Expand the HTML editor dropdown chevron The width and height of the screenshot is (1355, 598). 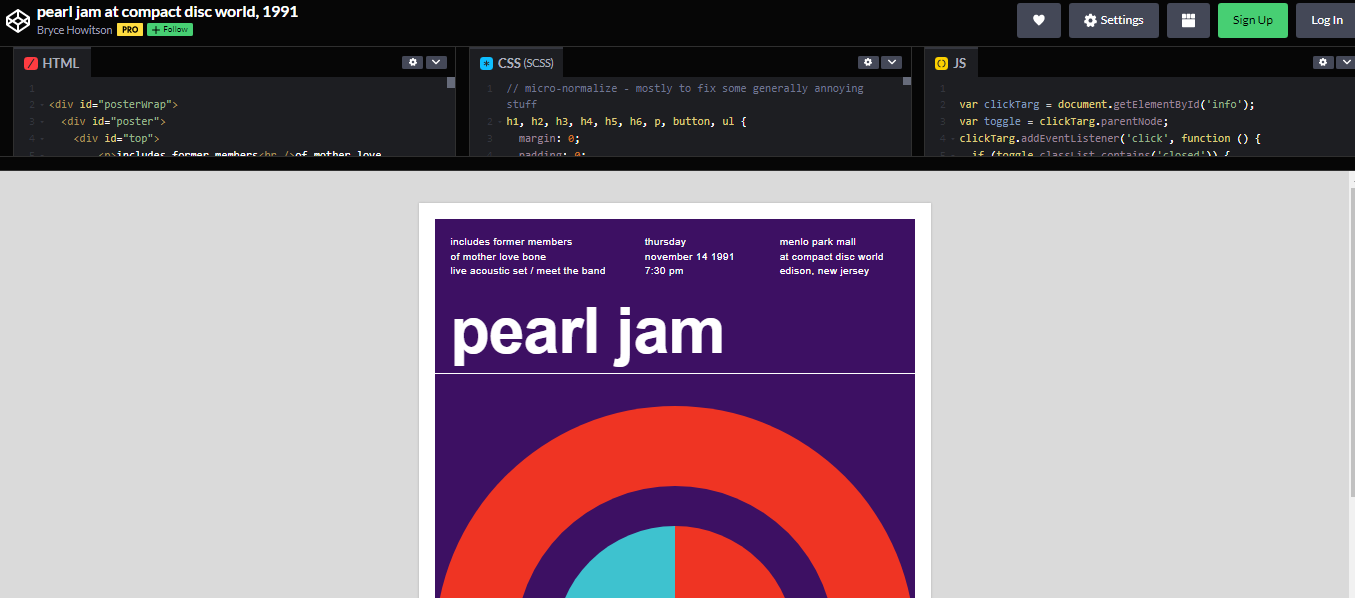coord(436,62)
